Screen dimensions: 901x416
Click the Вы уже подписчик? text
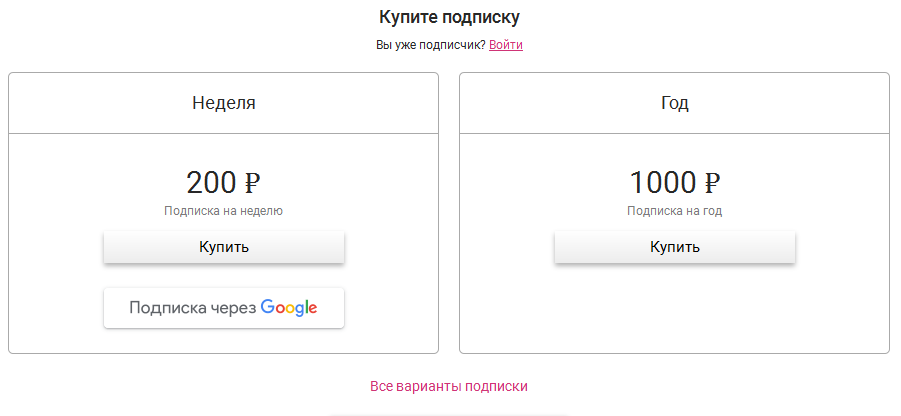tap(431, 45)
